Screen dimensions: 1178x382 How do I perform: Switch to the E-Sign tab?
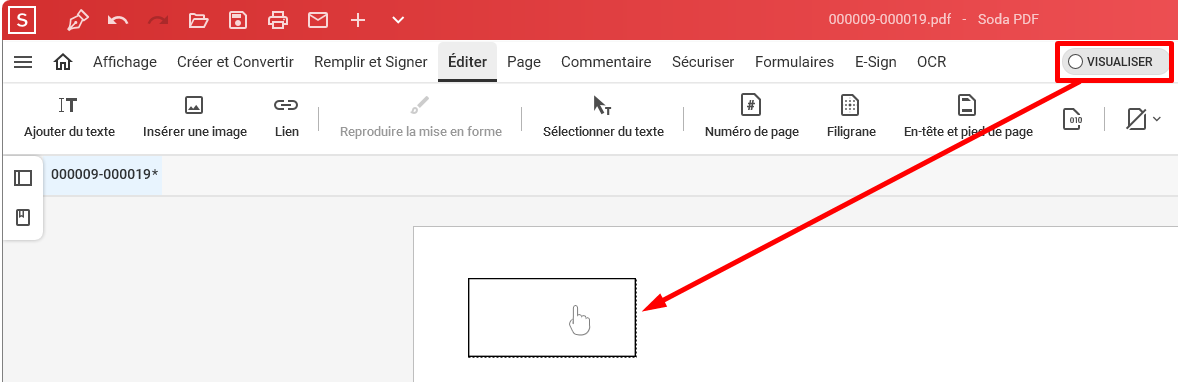click(x=876, y=62)
